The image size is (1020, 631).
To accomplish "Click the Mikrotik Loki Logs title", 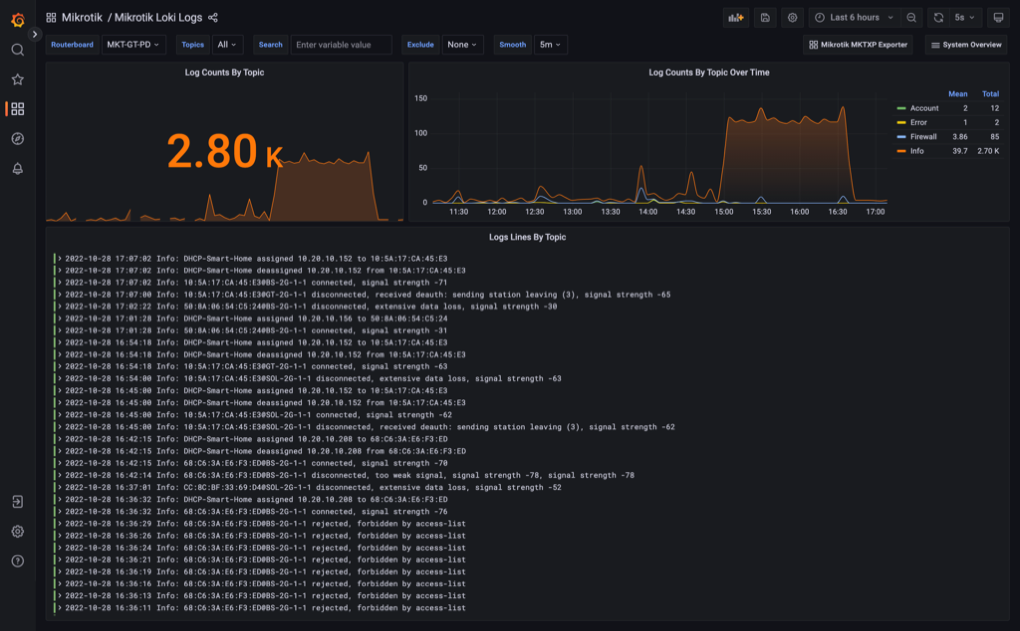I will (x=158, y=18).
